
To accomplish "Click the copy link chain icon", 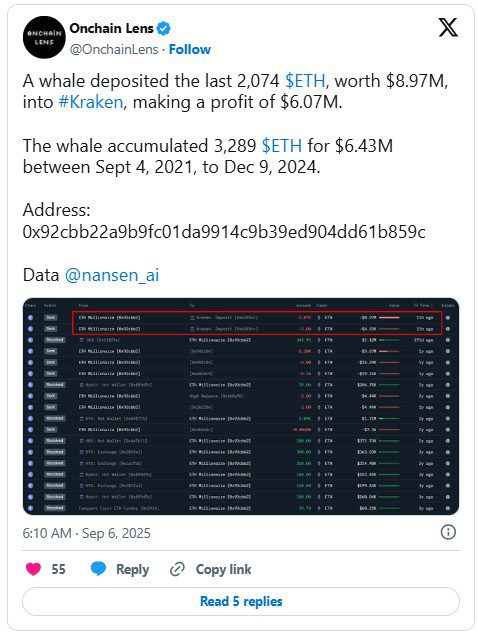I will [x=177, y=569].
